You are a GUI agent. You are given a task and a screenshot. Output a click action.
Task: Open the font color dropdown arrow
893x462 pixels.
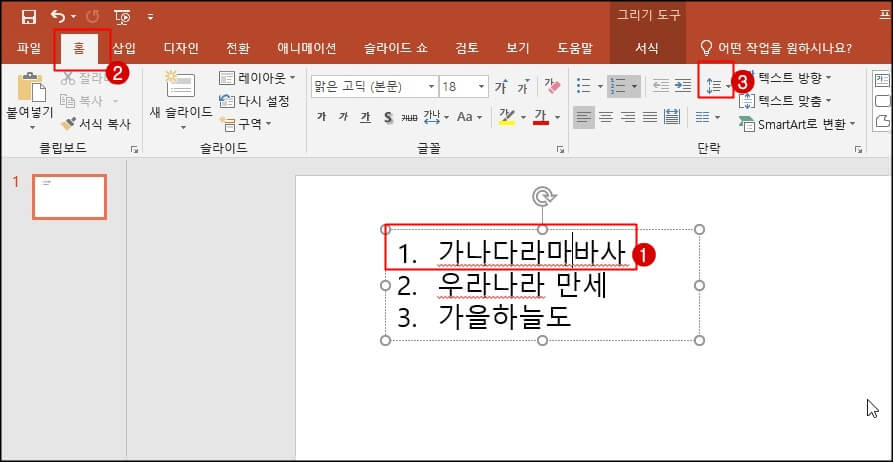pyautogui.click(x=557, y=117)
